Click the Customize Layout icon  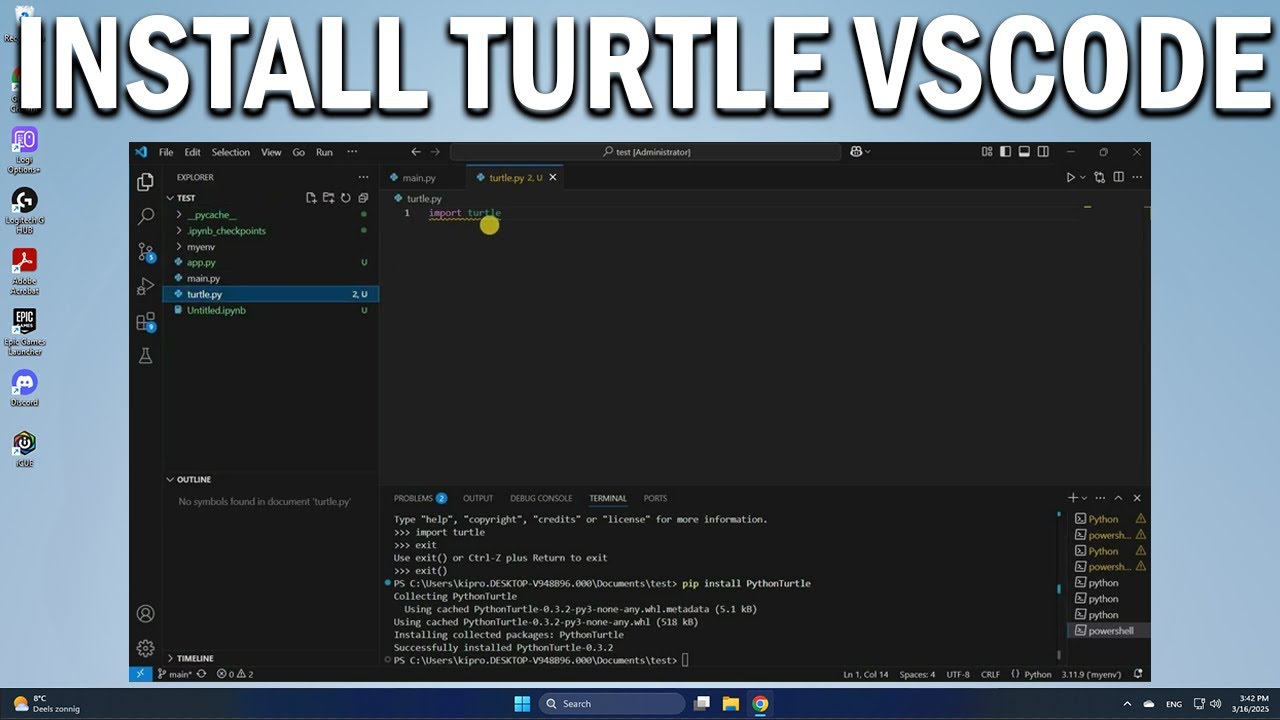(x=987, y=152)
